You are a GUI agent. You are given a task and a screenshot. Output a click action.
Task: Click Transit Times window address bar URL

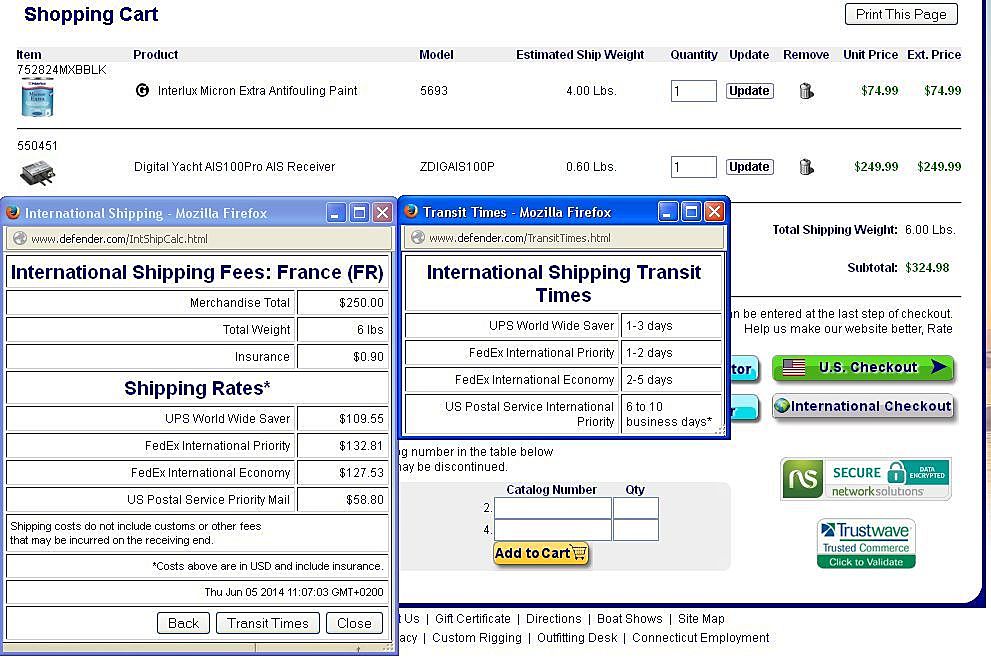[520, 238]
